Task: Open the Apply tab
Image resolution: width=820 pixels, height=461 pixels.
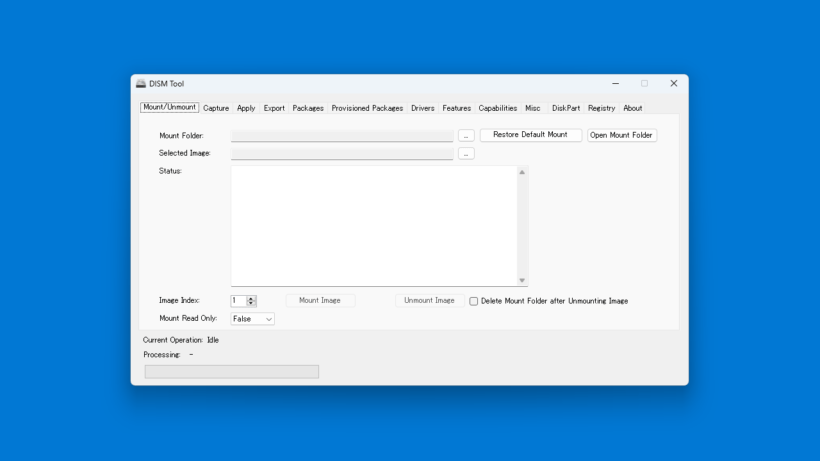Action: point(246,108)
